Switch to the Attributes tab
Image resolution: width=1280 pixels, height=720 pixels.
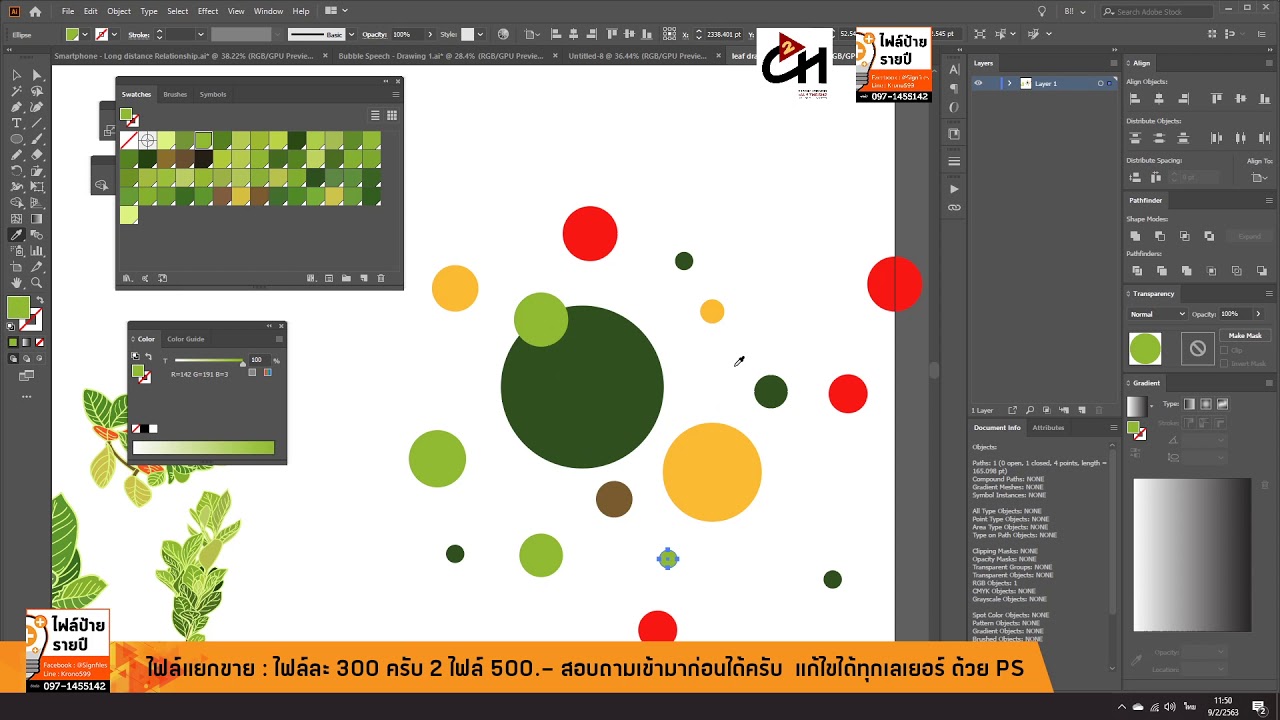[1048, 427]
